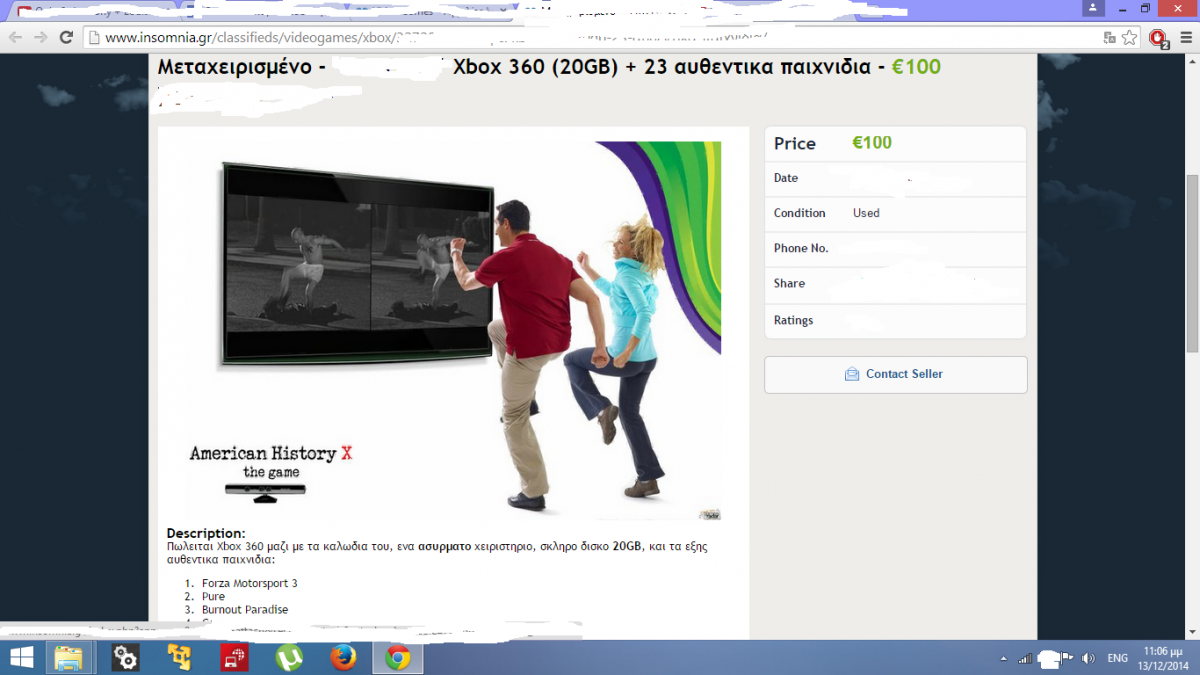Open uTorrent from the taskbar

[x=289, y=658]
